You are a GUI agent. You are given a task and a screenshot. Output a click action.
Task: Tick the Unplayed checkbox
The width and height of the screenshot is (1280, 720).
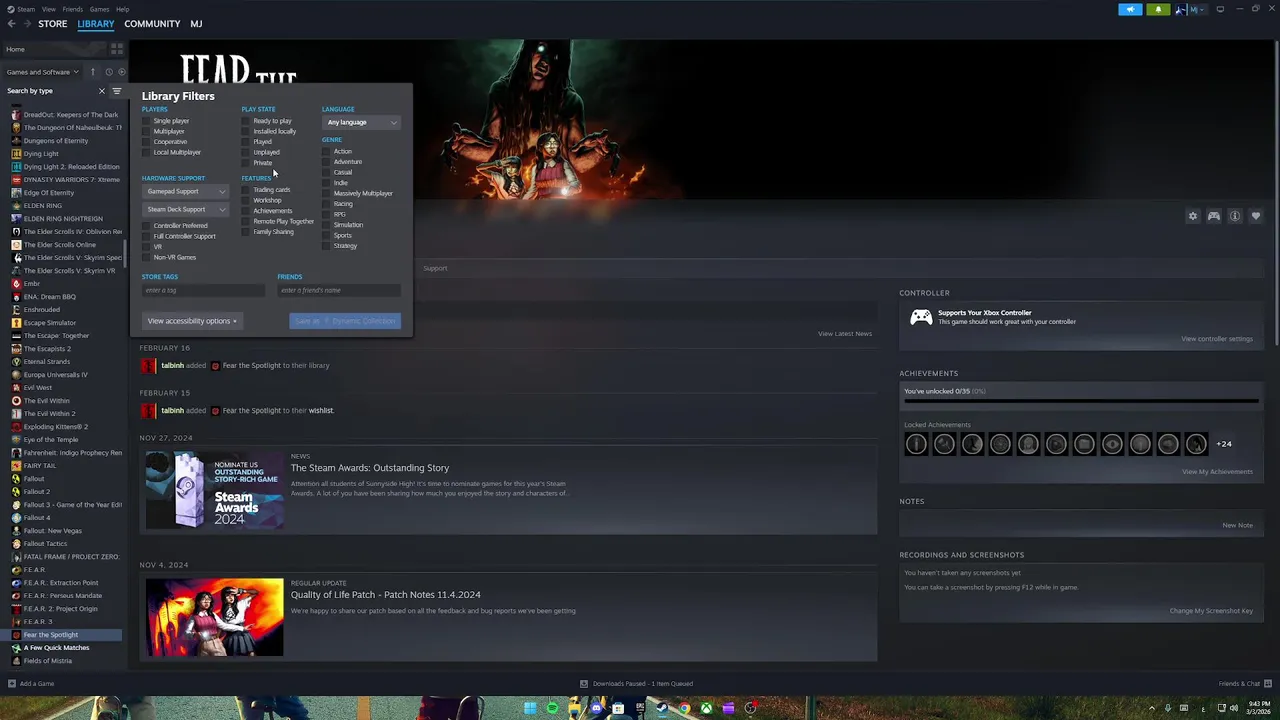pyautogui.click(x=246, y=152)
